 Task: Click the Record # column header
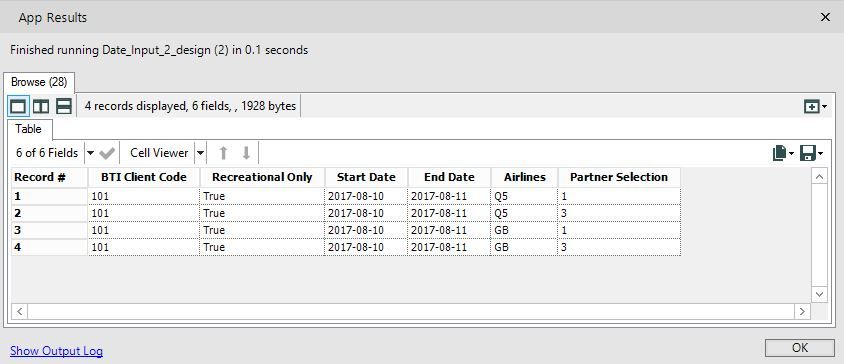click(50, 177)
